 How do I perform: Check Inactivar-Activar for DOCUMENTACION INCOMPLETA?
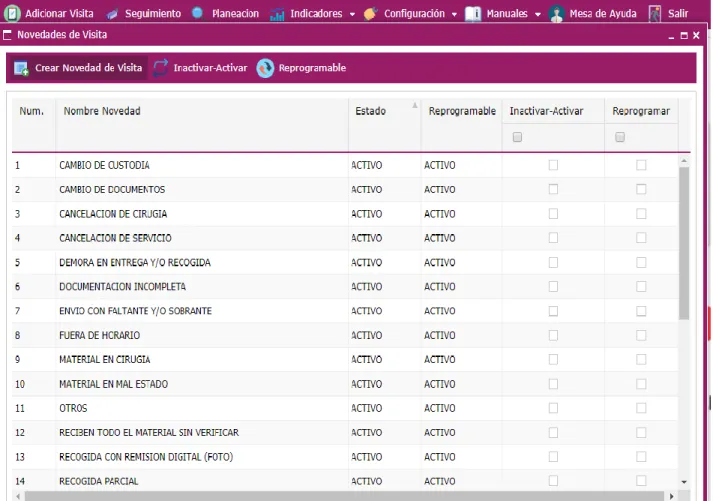[553, 286]
